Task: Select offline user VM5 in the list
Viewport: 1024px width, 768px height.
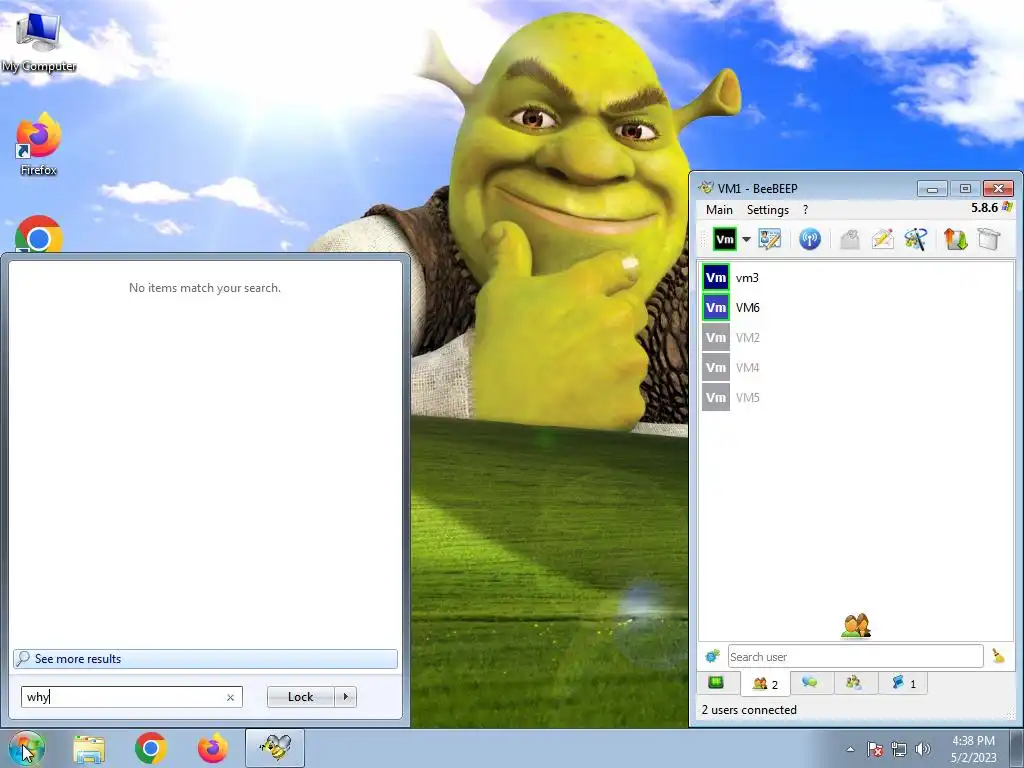Action: coord(857,398)
